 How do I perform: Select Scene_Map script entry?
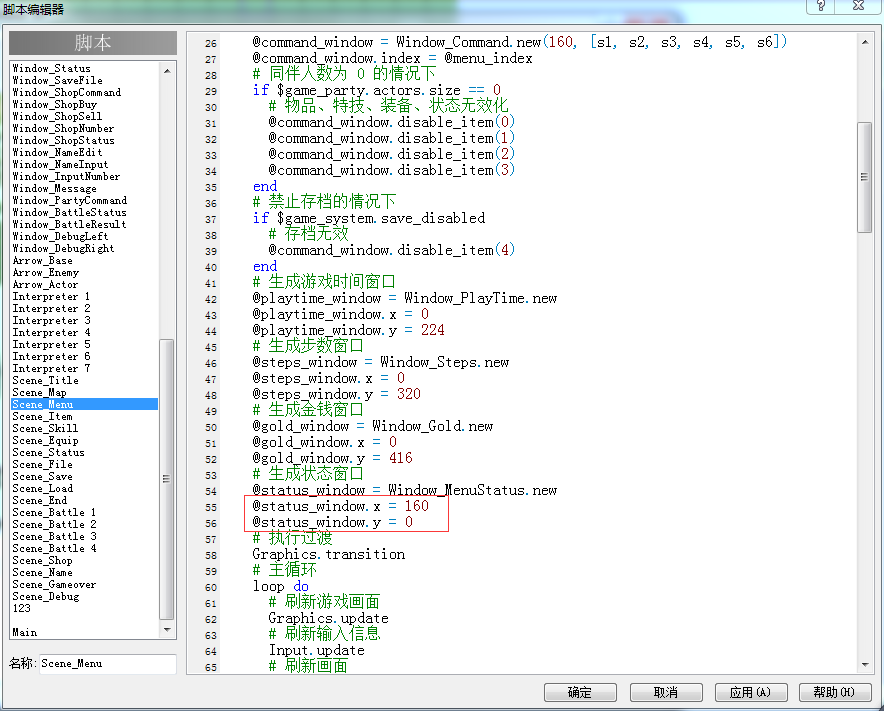tap(39, 392)
